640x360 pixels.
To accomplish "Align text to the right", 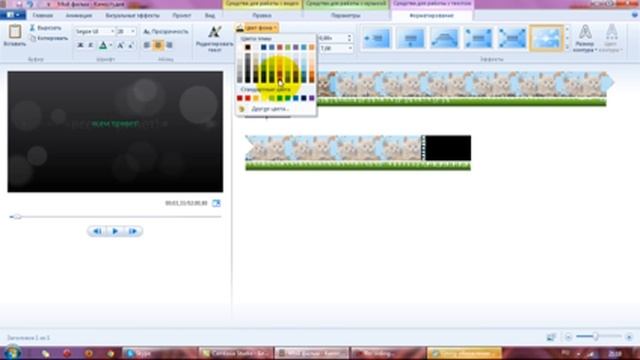I will pos(169,45).
